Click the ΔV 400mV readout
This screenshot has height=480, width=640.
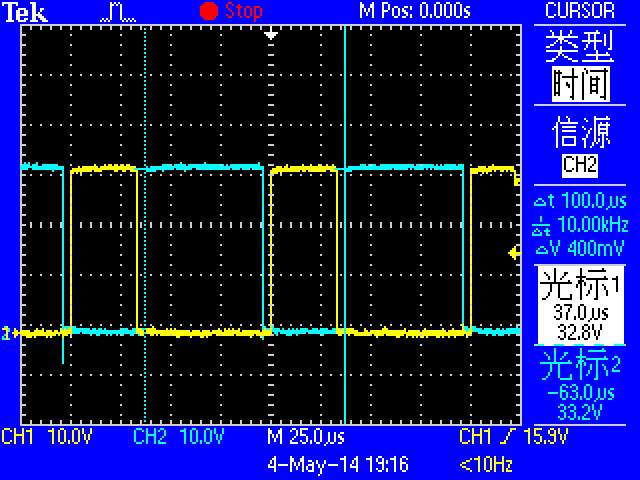point(580,248)
